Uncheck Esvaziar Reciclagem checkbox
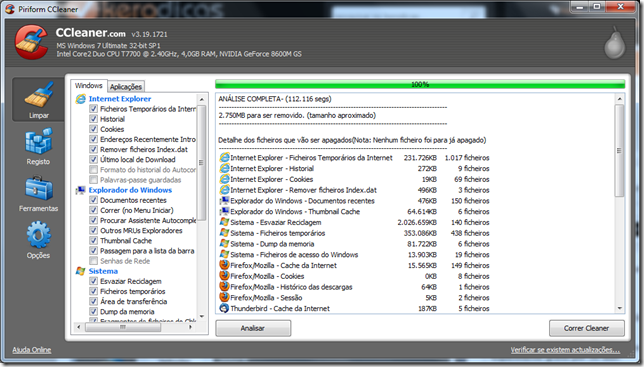The height and width of the screenshot is (367, 644). pos(94,281)
